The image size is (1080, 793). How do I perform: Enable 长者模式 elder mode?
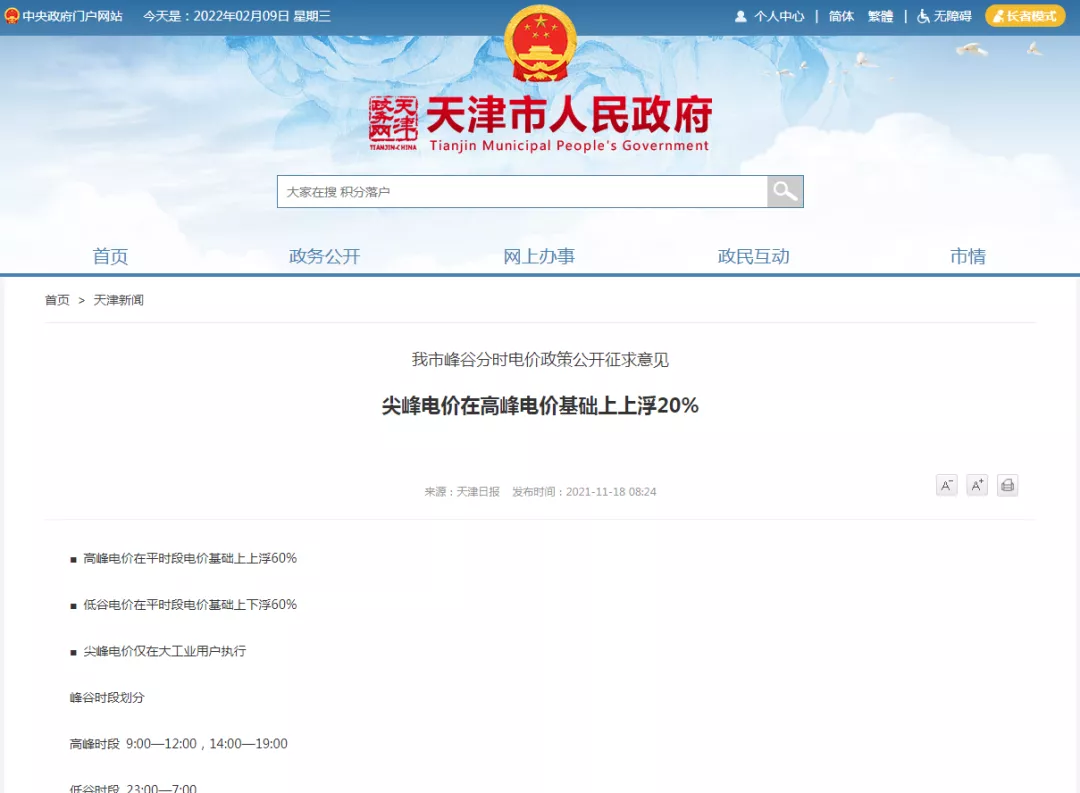point(1025,16)
